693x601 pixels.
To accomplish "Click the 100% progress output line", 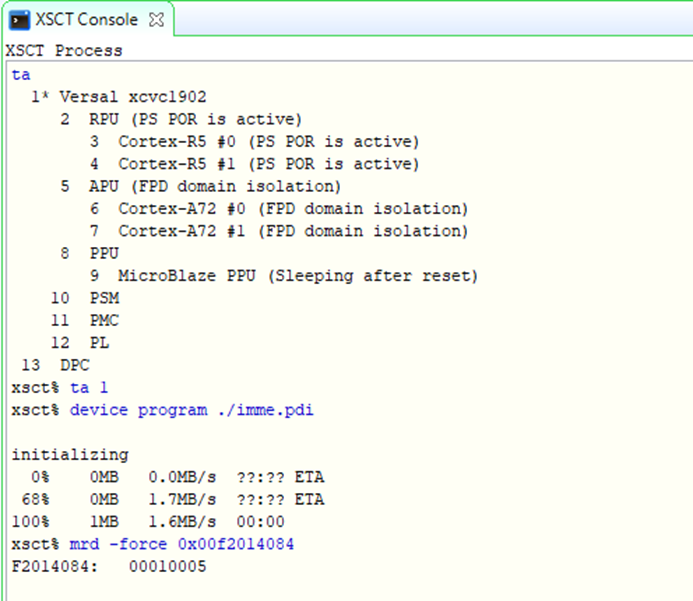I will (148, 521).
